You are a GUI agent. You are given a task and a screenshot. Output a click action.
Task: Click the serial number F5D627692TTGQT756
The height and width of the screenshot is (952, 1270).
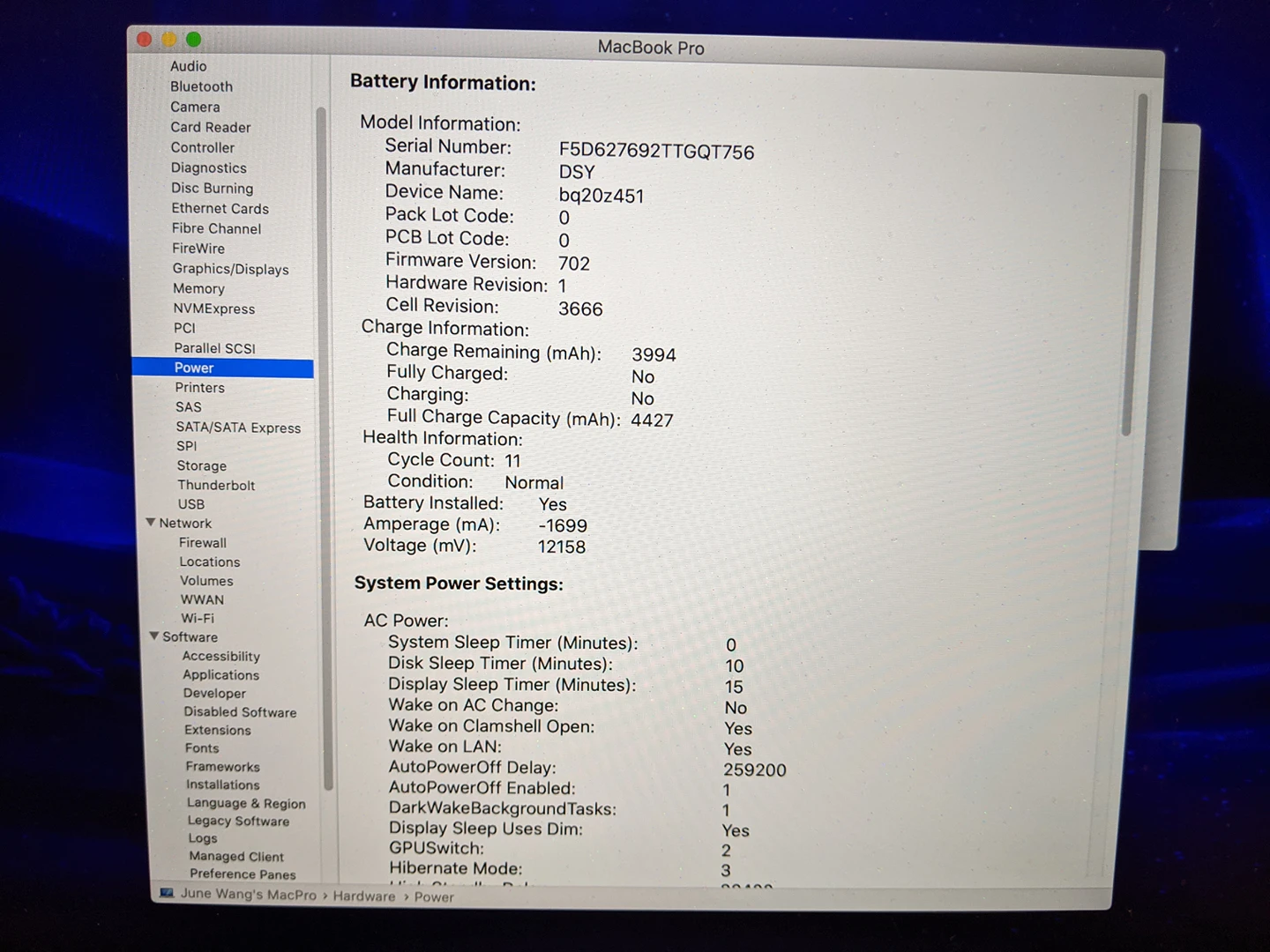coord(656,152)
